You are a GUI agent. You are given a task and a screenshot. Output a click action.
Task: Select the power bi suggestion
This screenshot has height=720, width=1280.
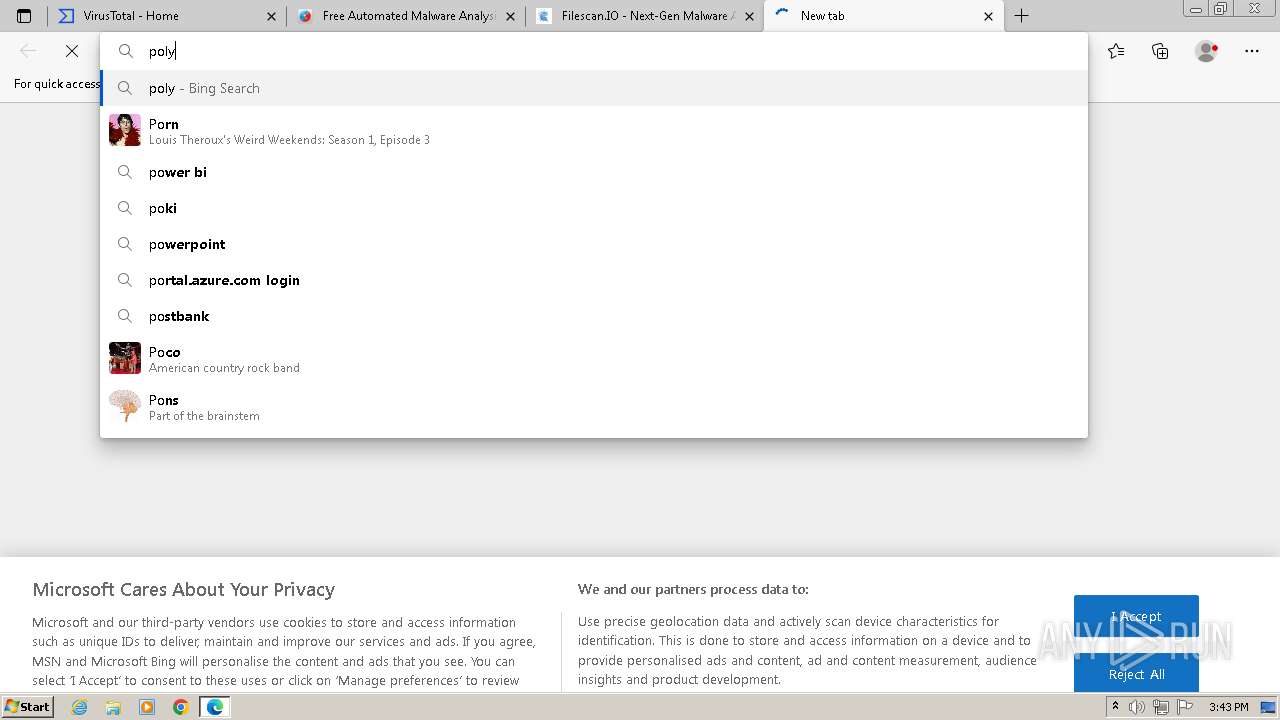click(x=594, y=172)
